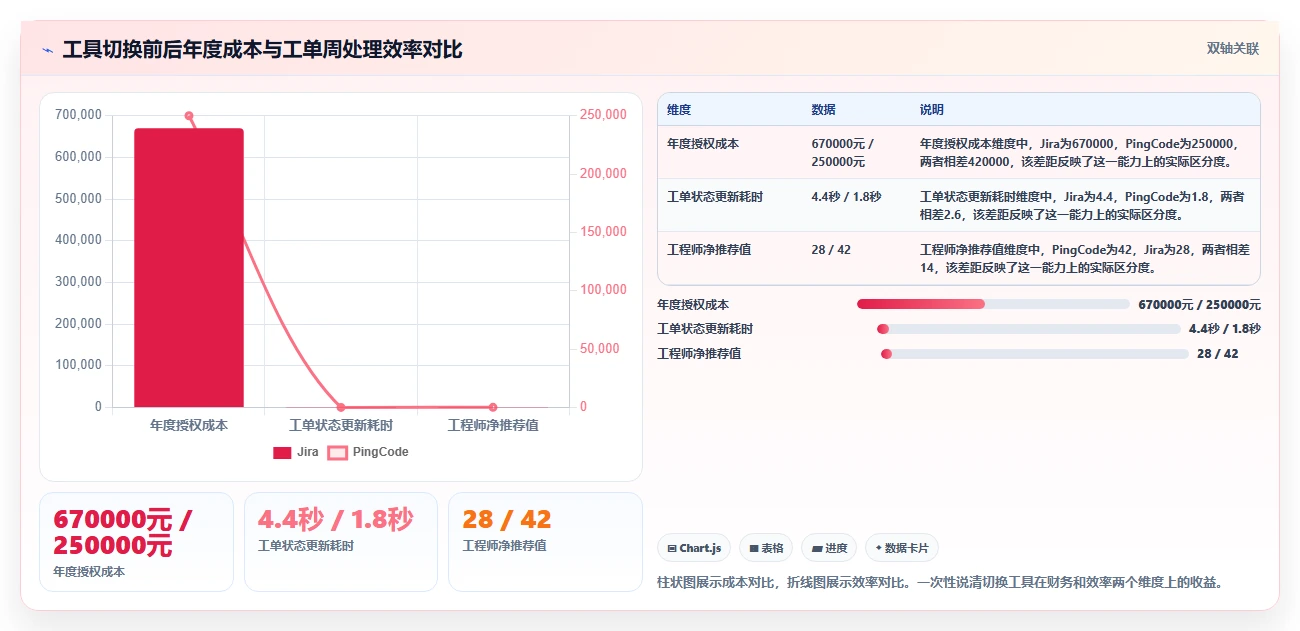This screenshot has width=1300, height=631.
Task: Click the 数据 column header
Action: coord(824,110)
